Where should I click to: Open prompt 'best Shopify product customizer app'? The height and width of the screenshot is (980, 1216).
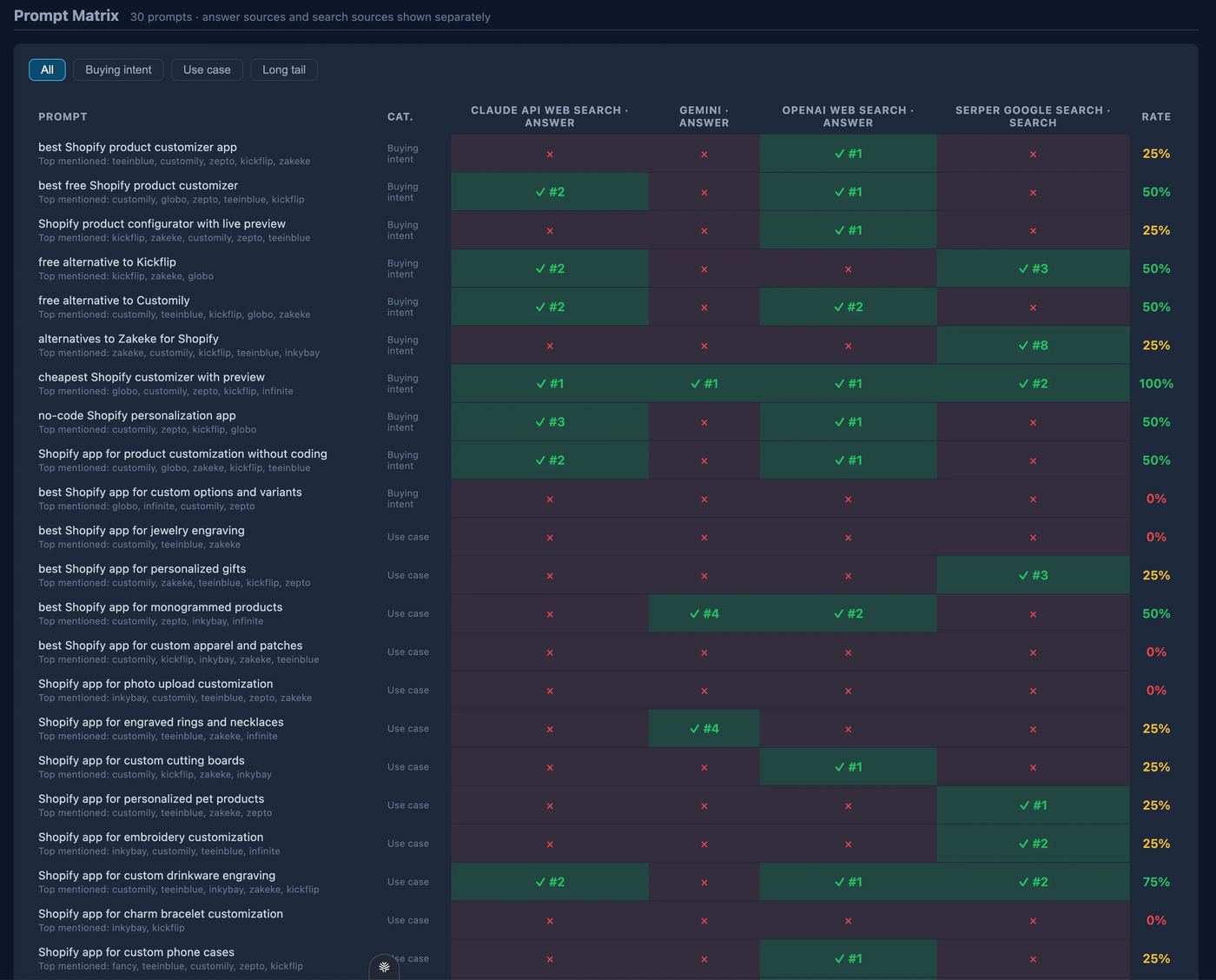[x=137, y=147]
